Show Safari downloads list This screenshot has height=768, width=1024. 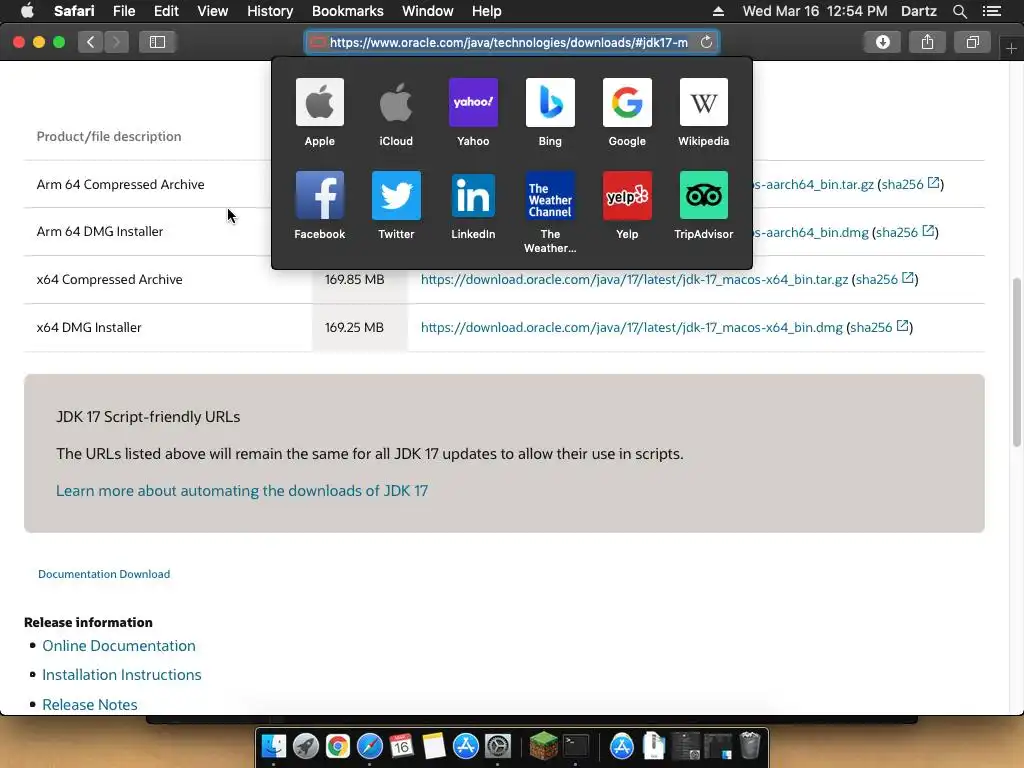pyautogui.click(x=882, y=42)
